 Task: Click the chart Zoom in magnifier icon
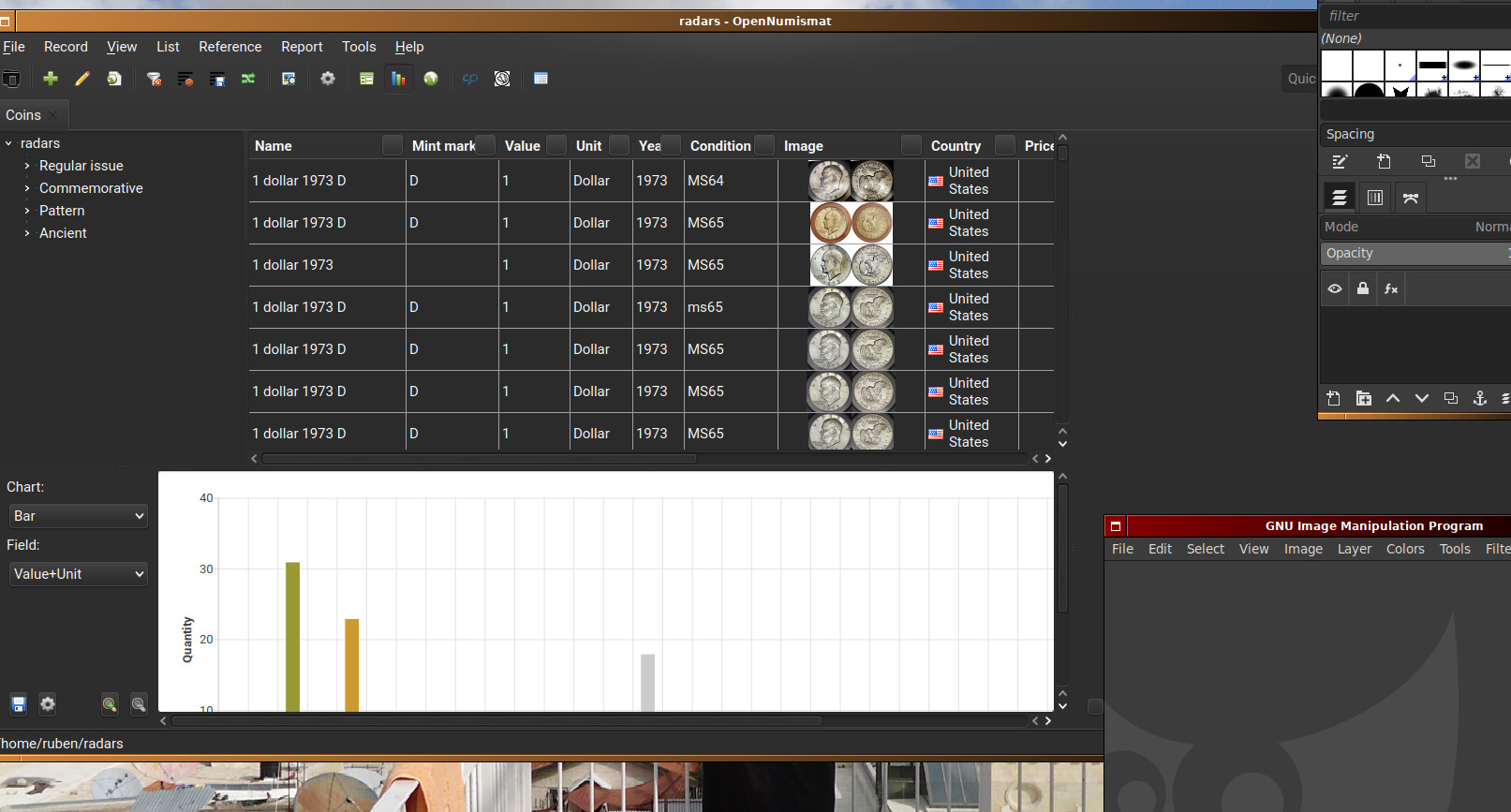coord(110,704)
